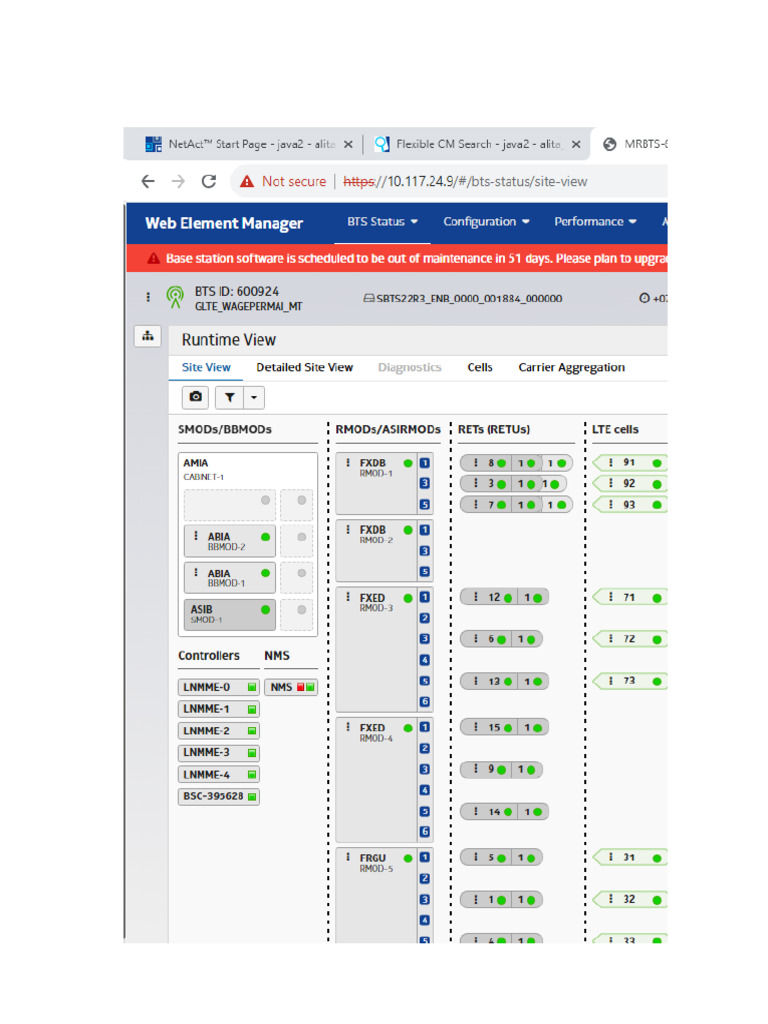Open the site hierarchy tree icon
The image size is (768, 1024).
point(147,337)
